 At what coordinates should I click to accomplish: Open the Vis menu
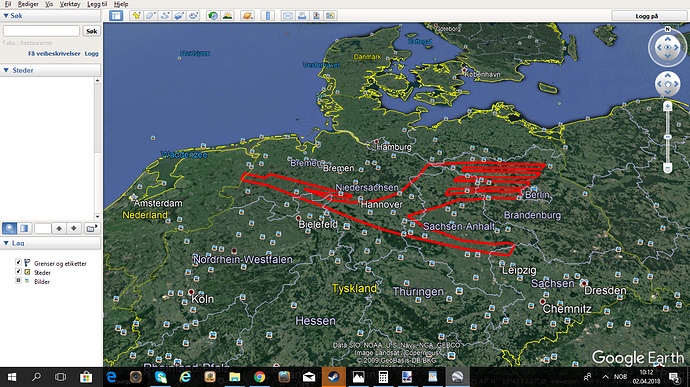pyautogui.click(x=49, y=4)
